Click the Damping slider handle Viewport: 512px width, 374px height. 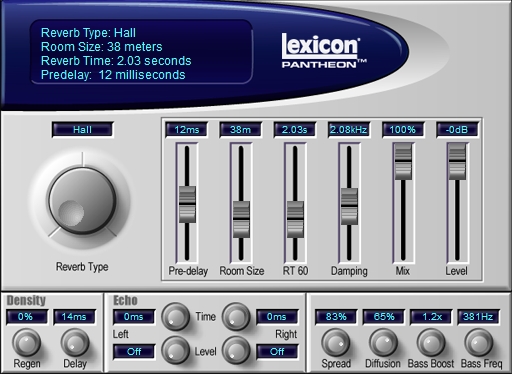pyautogui.click(x=349, y=206)
